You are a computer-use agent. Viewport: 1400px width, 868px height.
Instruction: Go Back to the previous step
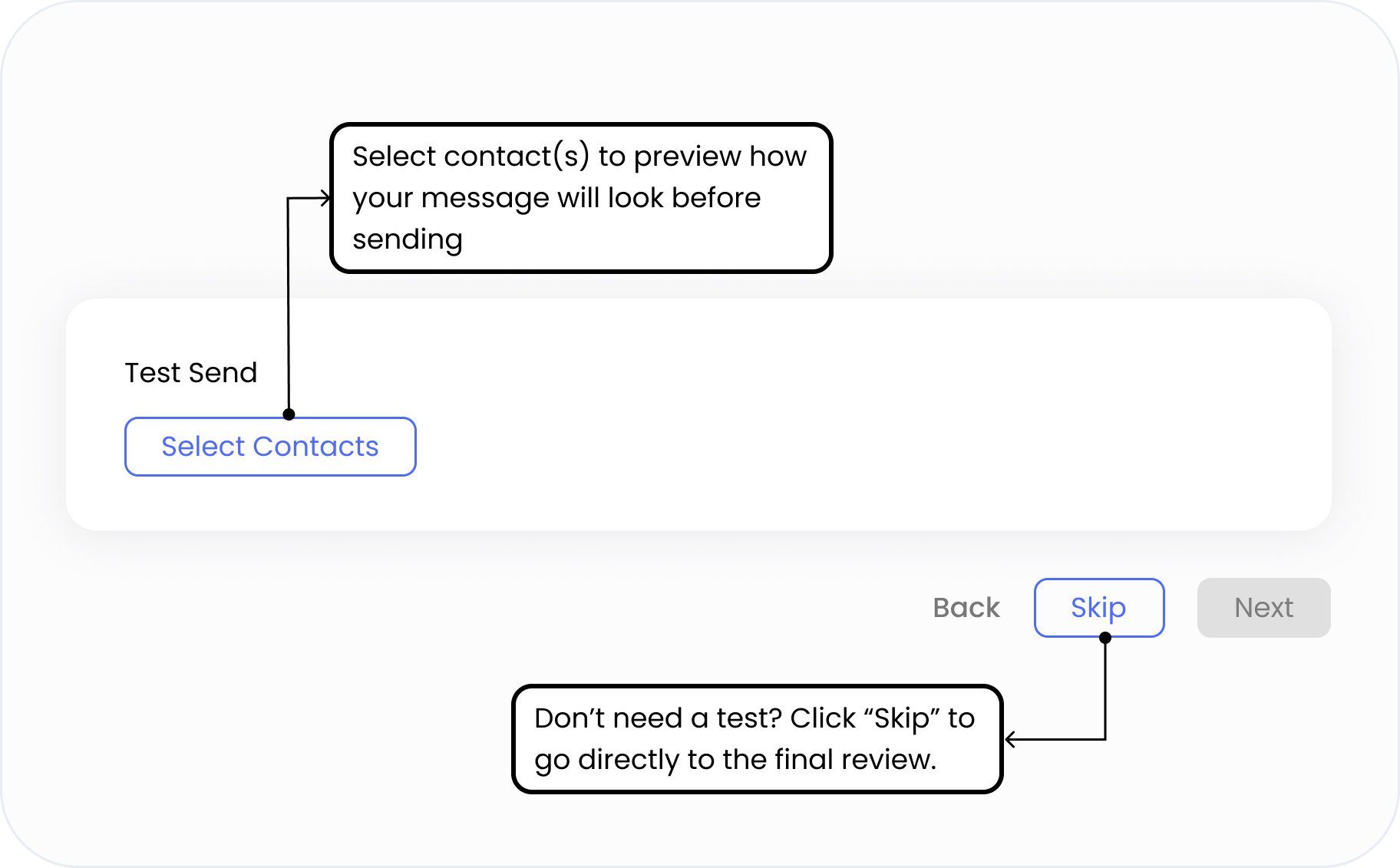point(966,608)
